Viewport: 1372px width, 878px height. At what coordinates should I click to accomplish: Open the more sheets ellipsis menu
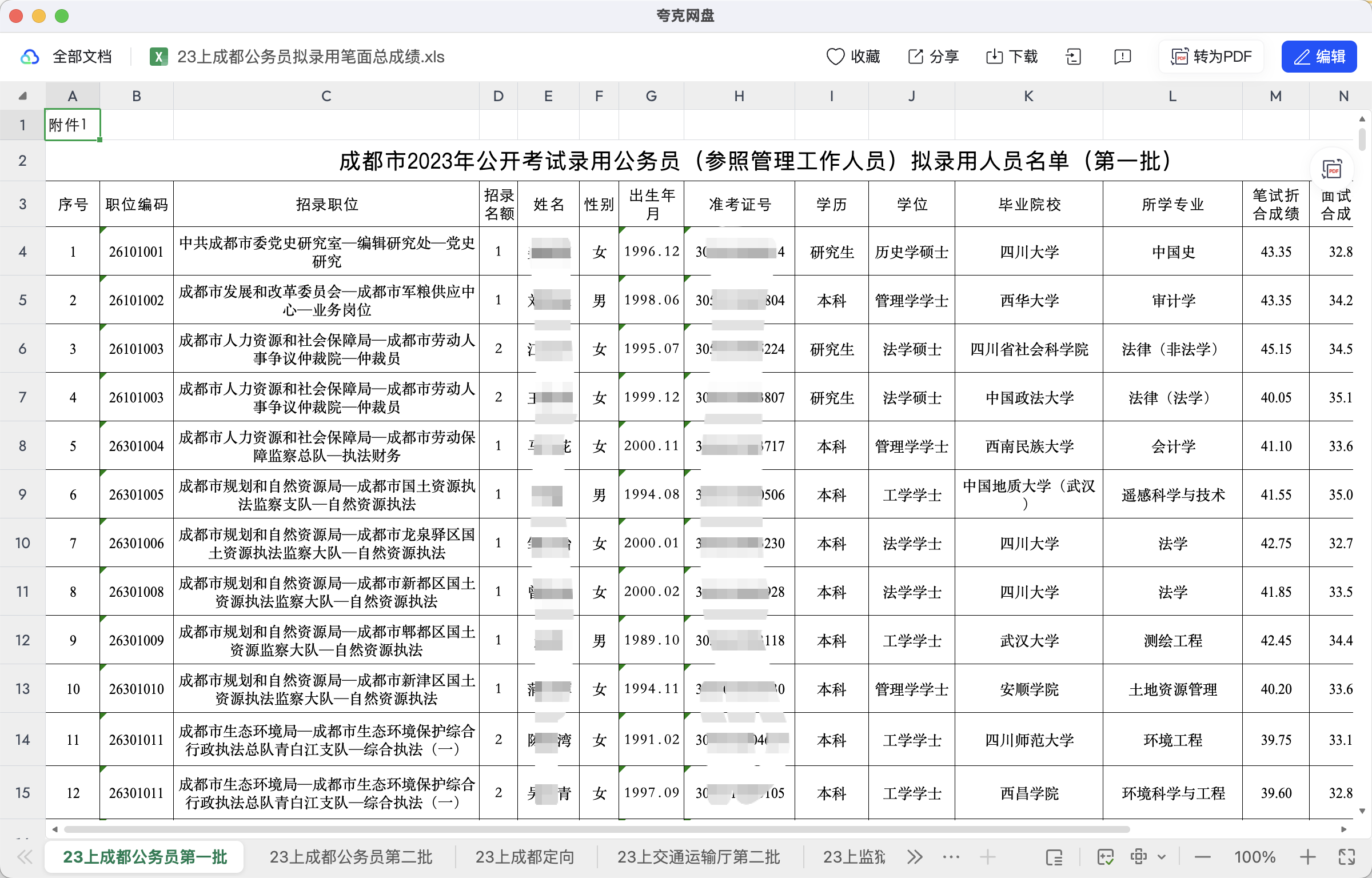click(x=951, y=857)
